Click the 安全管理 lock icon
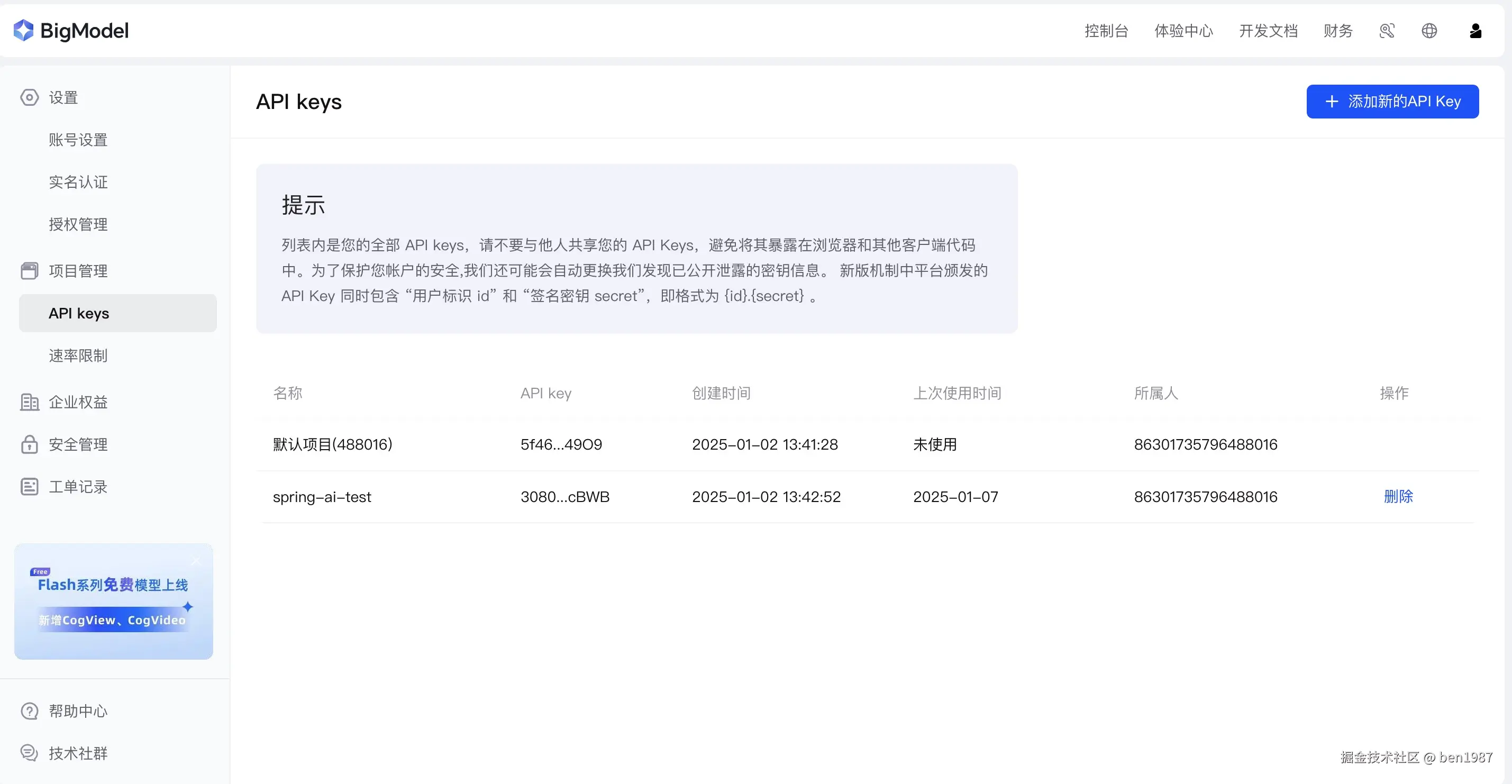1512x784 pixels. [29, 444]
